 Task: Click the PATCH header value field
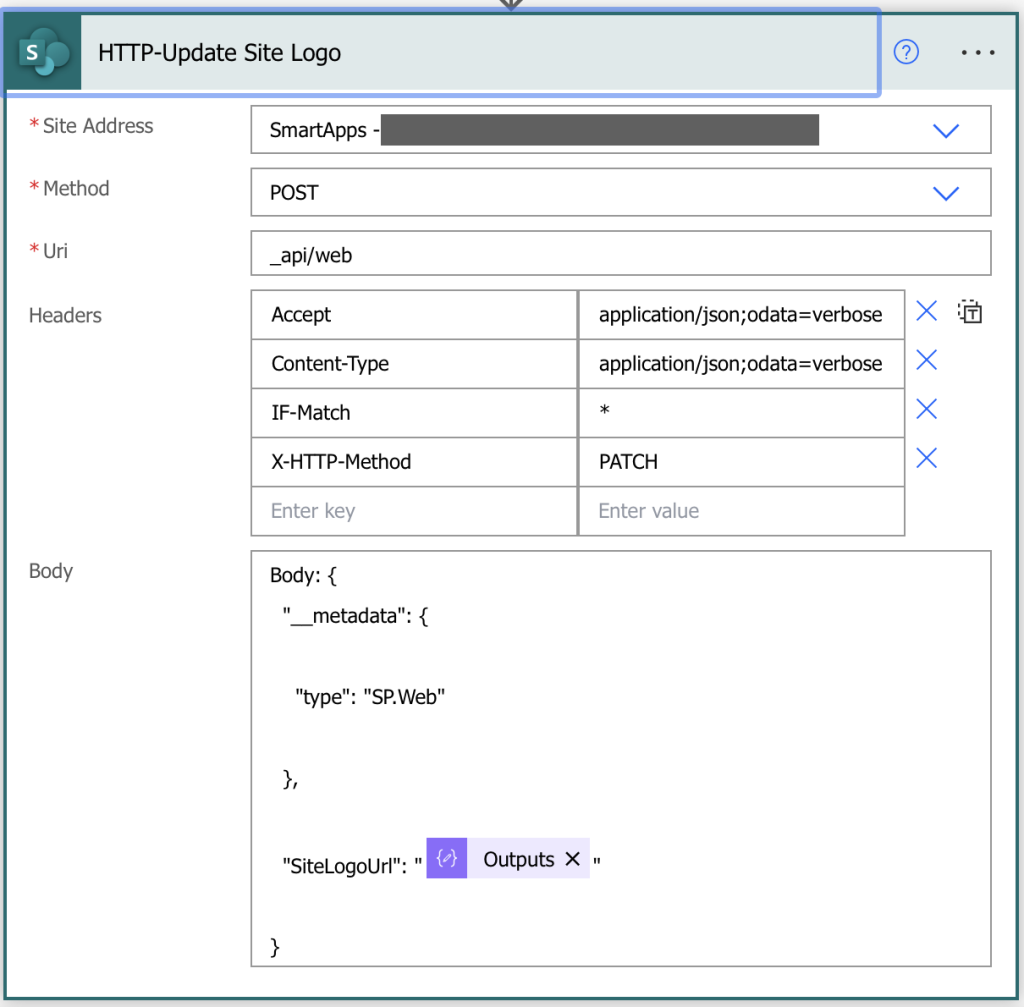pyautogui.click(x=741, y=461)
